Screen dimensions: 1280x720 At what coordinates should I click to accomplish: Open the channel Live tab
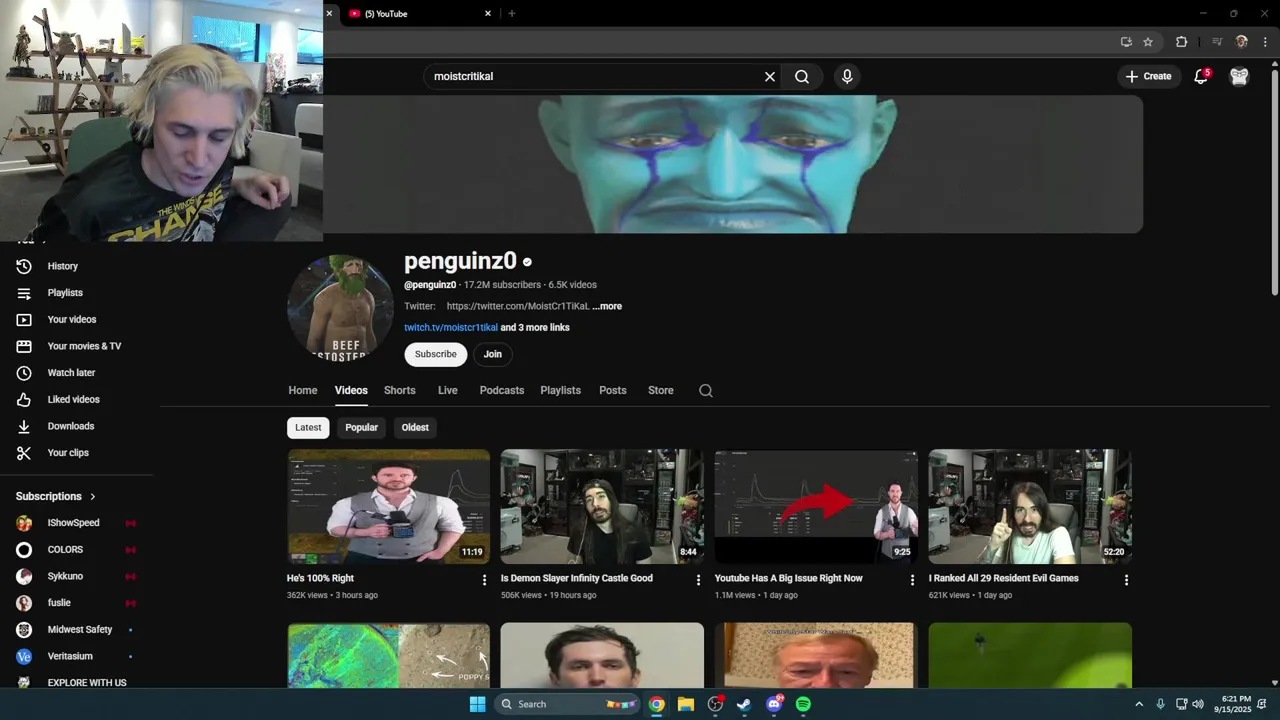click(448, 391)
